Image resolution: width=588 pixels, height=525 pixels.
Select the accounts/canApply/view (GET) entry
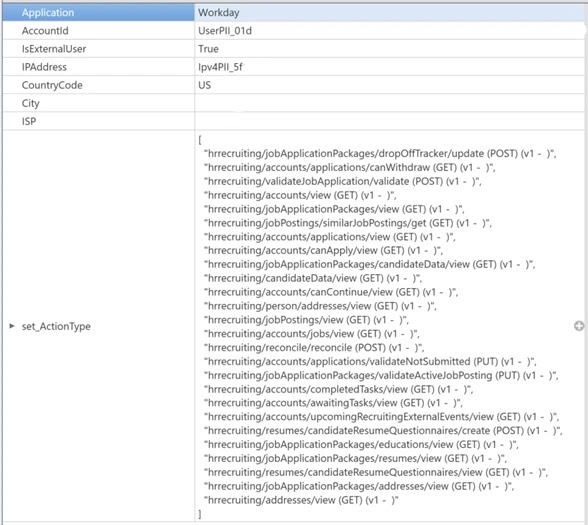pos(323,250)
